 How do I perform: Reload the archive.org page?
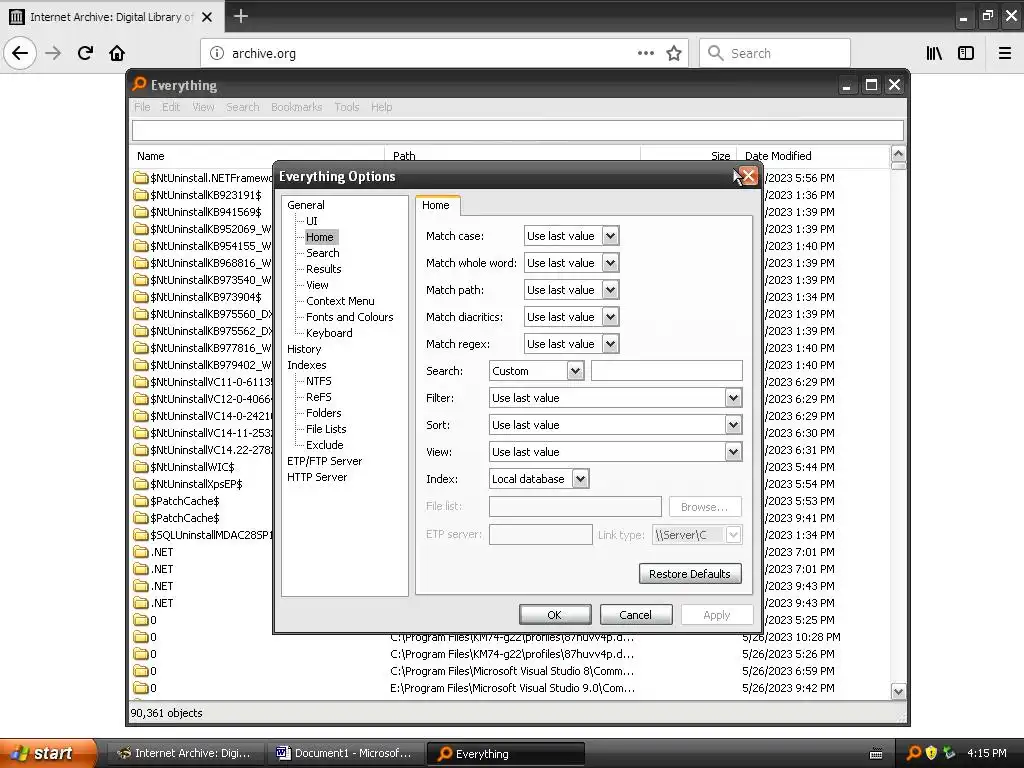(85, 53)
